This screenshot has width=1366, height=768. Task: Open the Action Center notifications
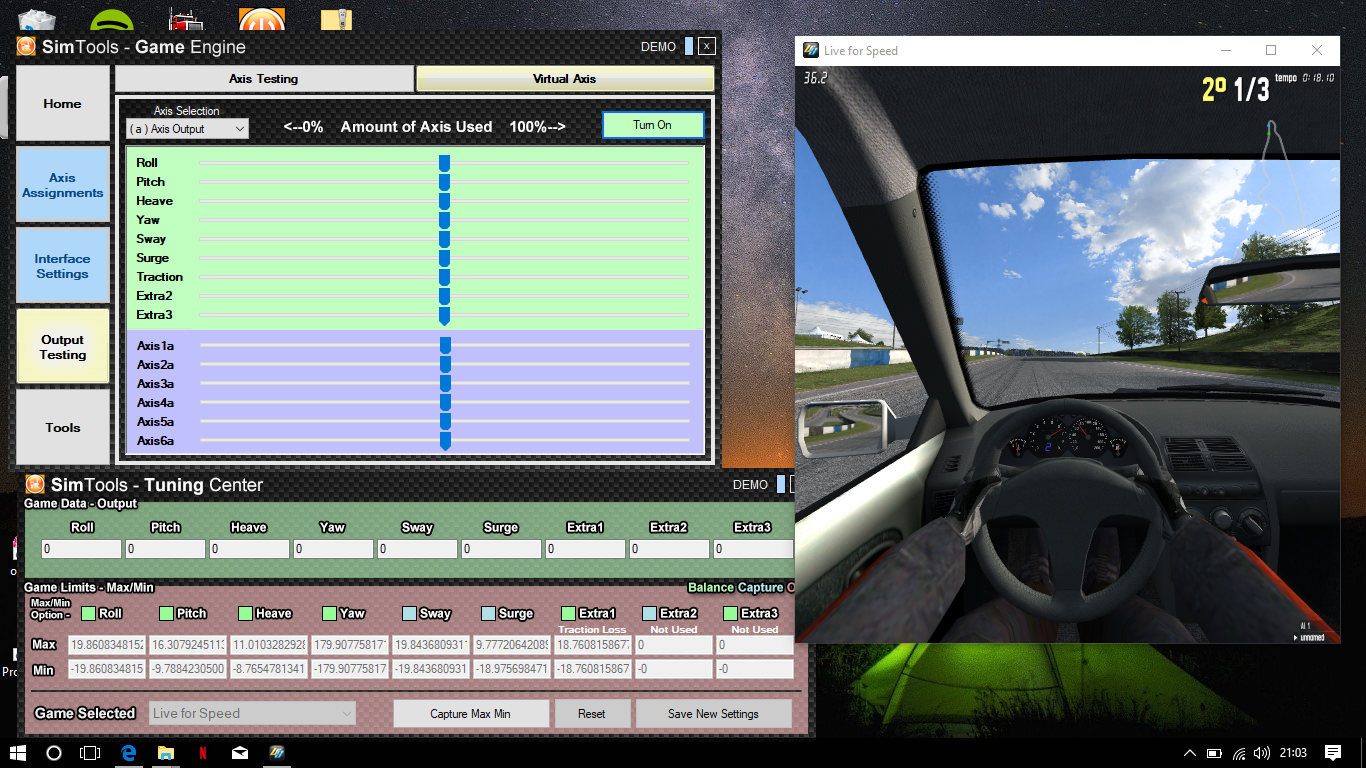click(1333, 753)
